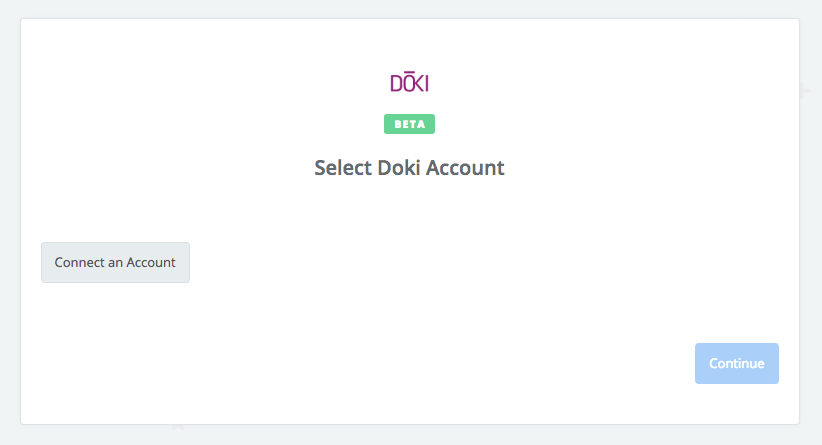The width and height of the screenshot is (822, 445).
Task: Click the green BETA badge
Action: (409, 124)
